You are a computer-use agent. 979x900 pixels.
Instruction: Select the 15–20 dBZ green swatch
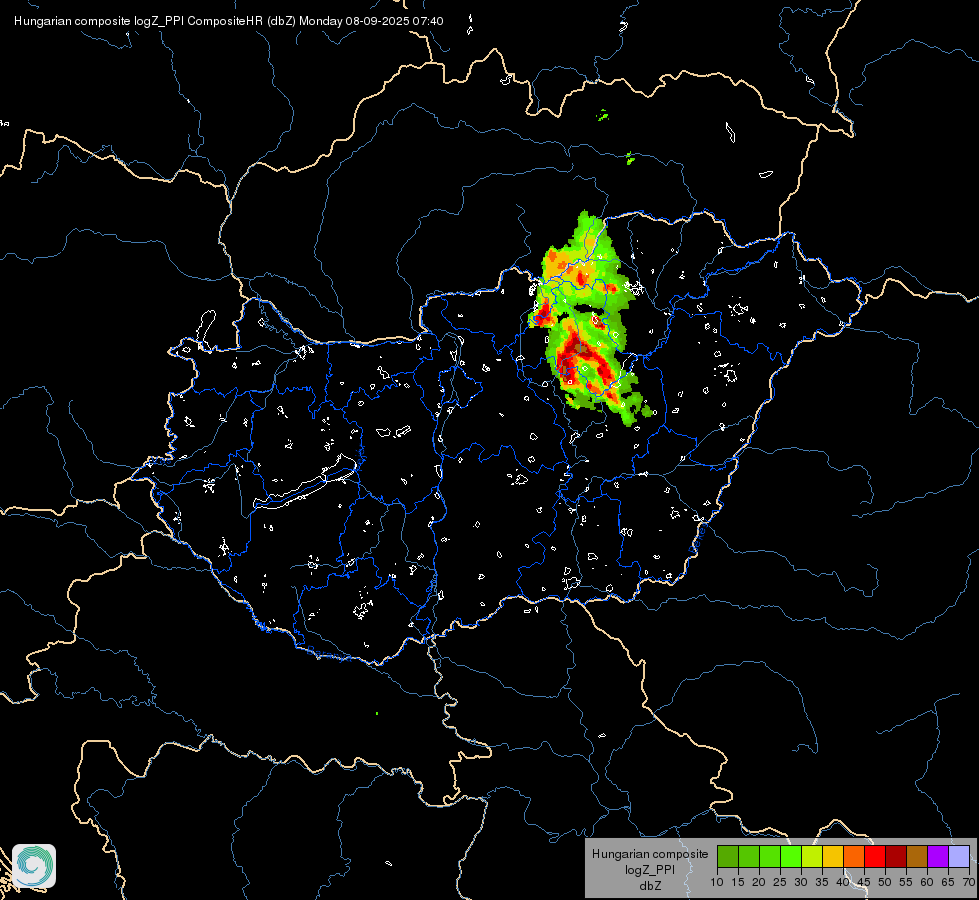tap(749, 856)
